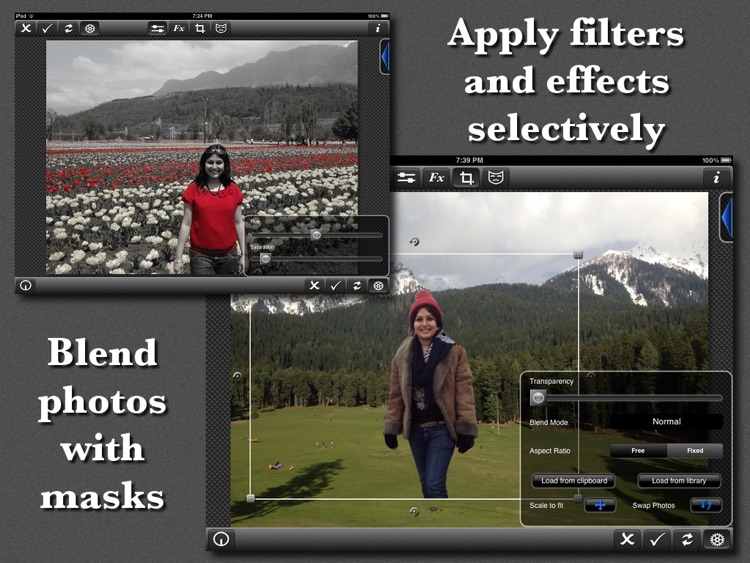Expand the blue arrow side panel in lower screenshot
The width and height of the screenshot is (750, 563).
[x=727, y=218]
